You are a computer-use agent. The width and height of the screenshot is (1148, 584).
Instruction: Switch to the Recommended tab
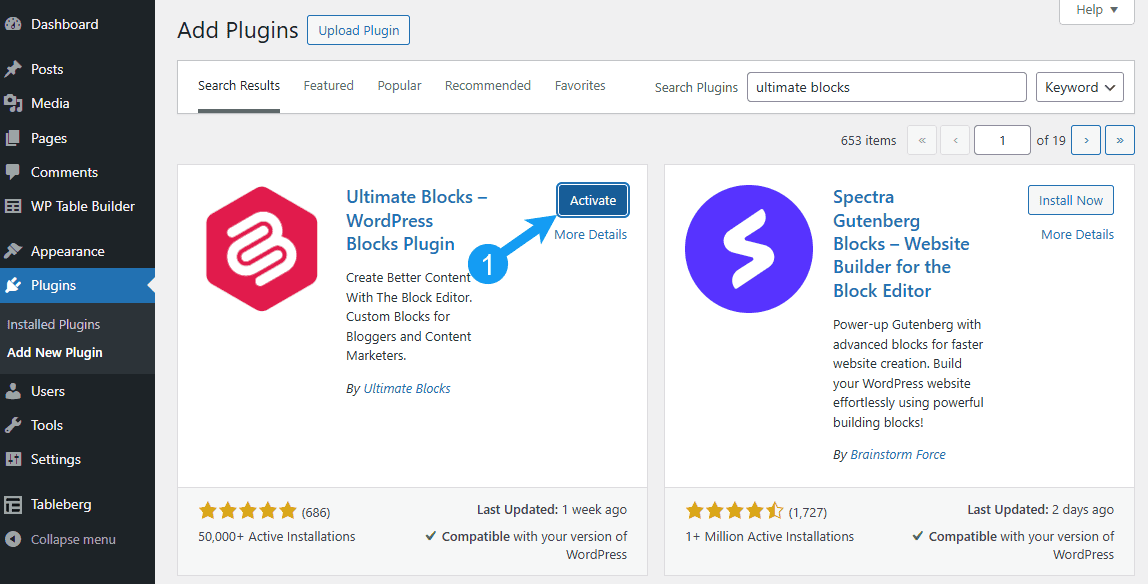coord(488,86)
